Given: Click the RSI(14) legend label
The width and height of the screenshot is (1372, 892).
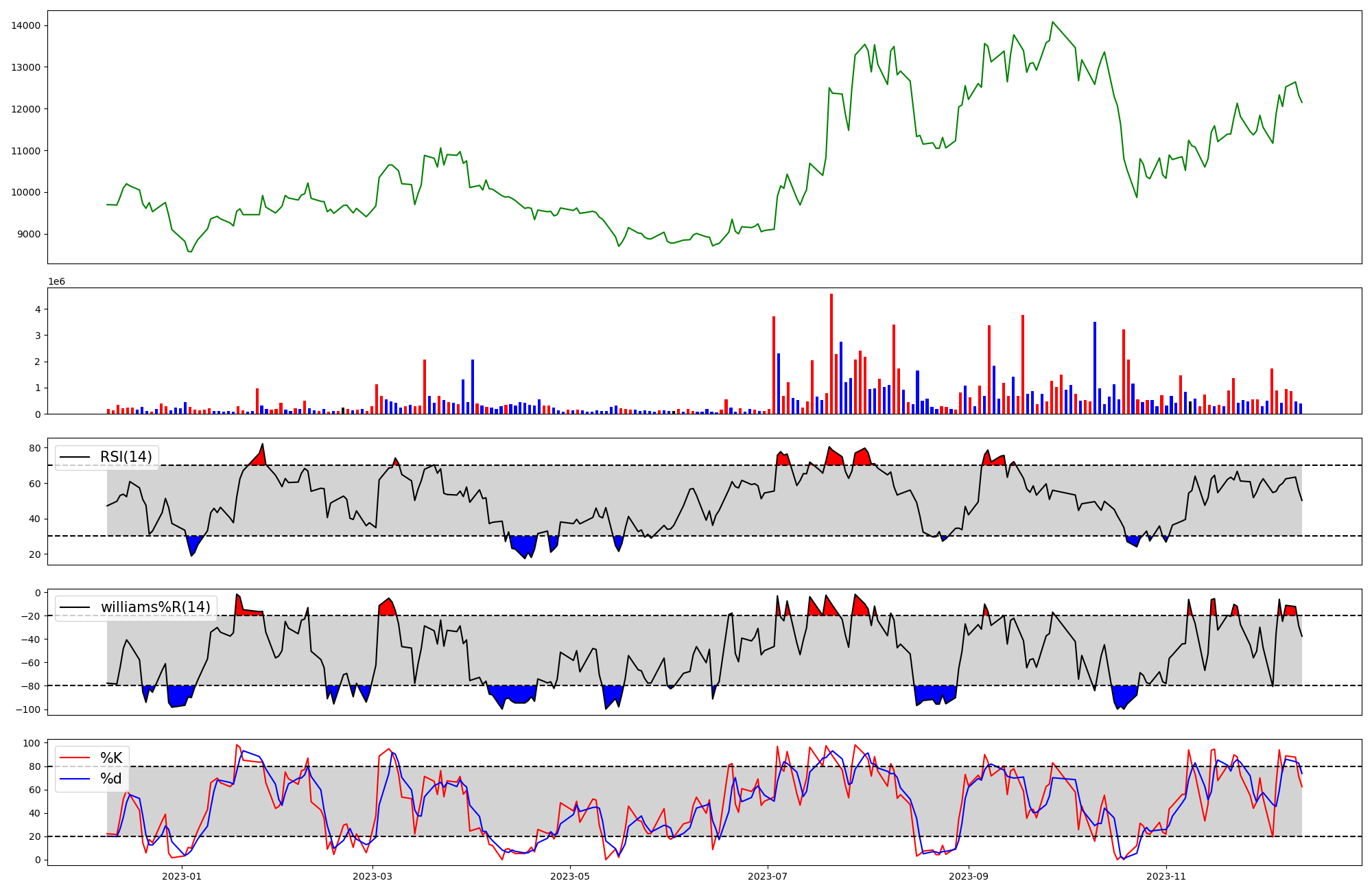Looking at the screenshot, I should pyautogui.click(x=126, y=457).
